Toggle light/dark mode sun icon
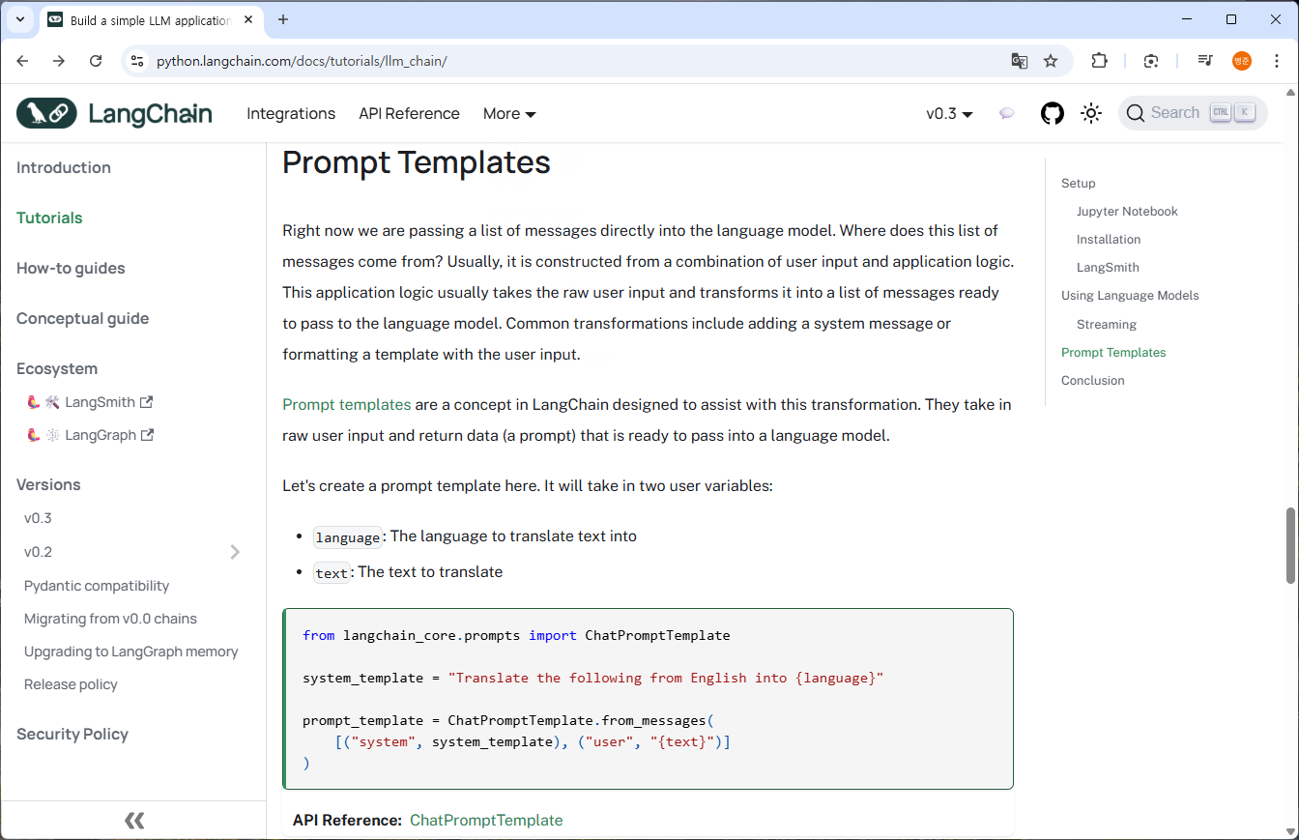Image resolution: width=1299 pixels, height=840 pixels. pos(1091,113)
